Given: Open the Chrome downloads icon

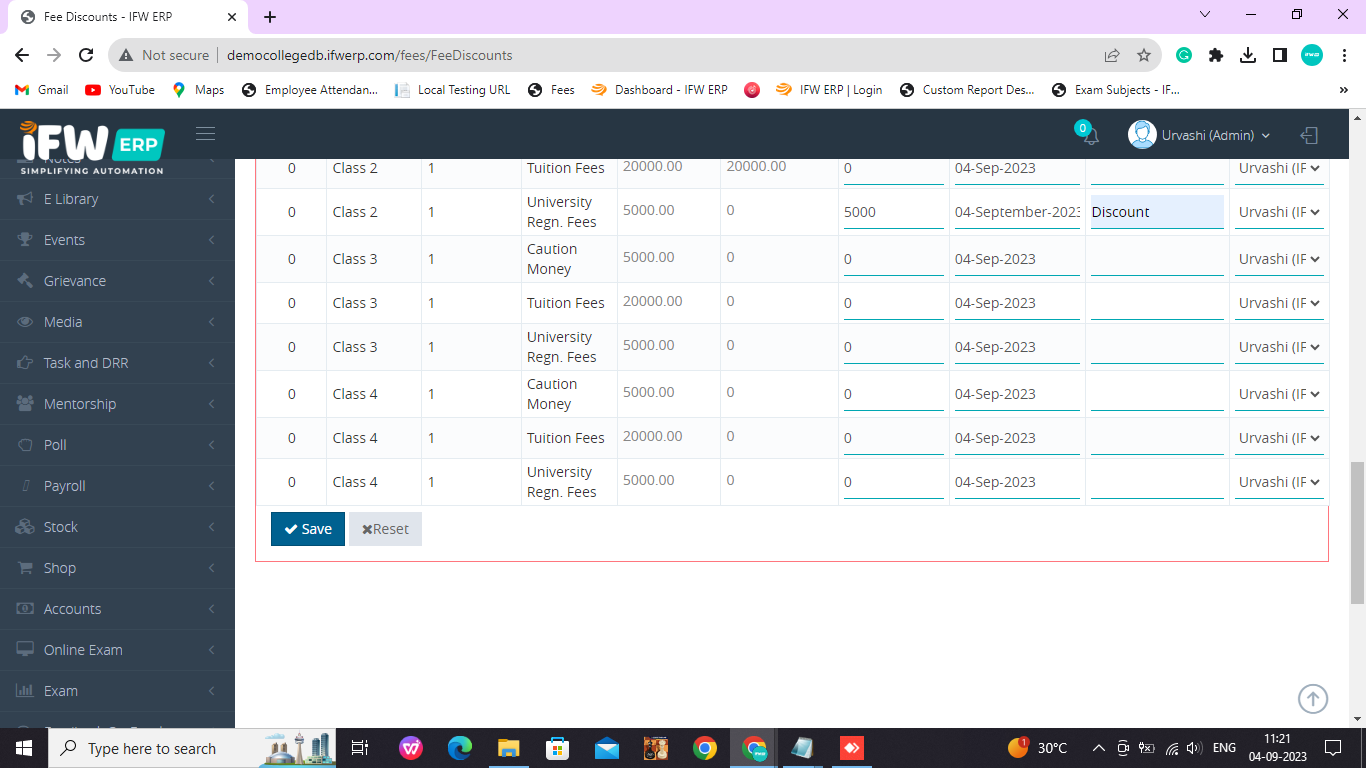Looking at the screenshot, I should (x=1248, y=55).
